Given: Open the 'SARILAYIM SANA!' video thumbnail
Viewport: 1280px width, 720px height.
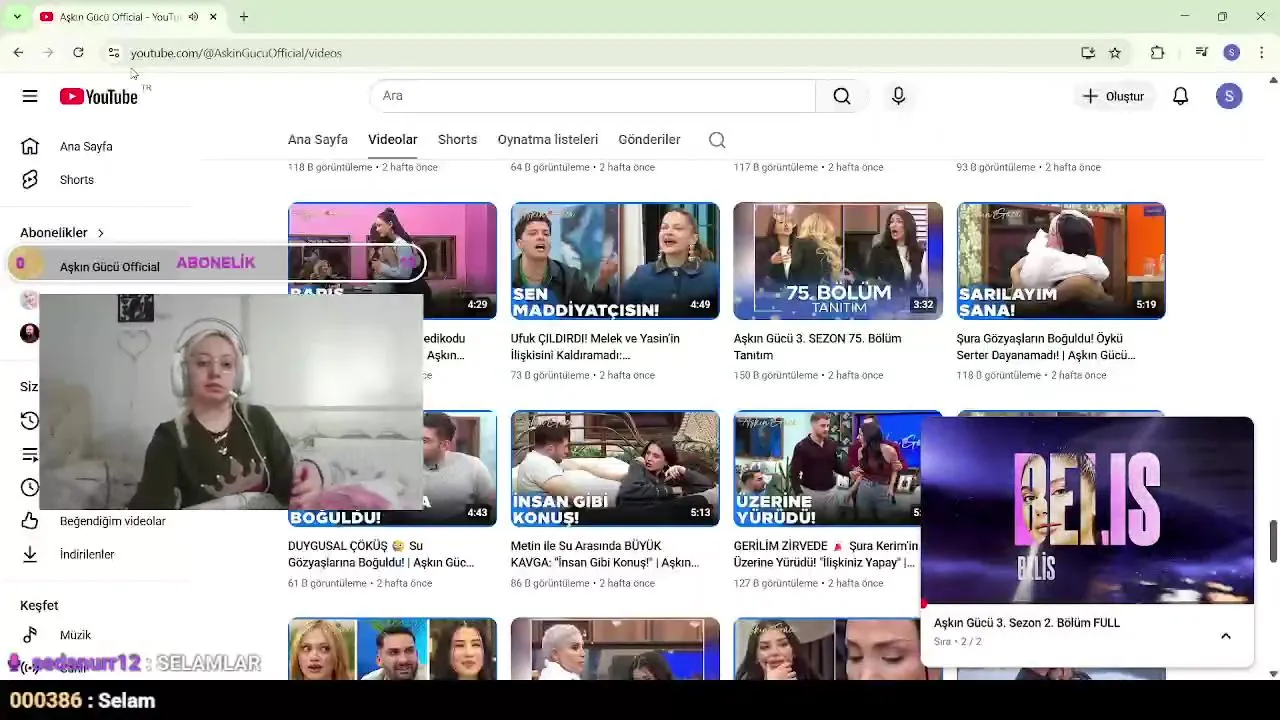Looking at the screenshot, I should pyautogui.click(x=1061, y=261).
